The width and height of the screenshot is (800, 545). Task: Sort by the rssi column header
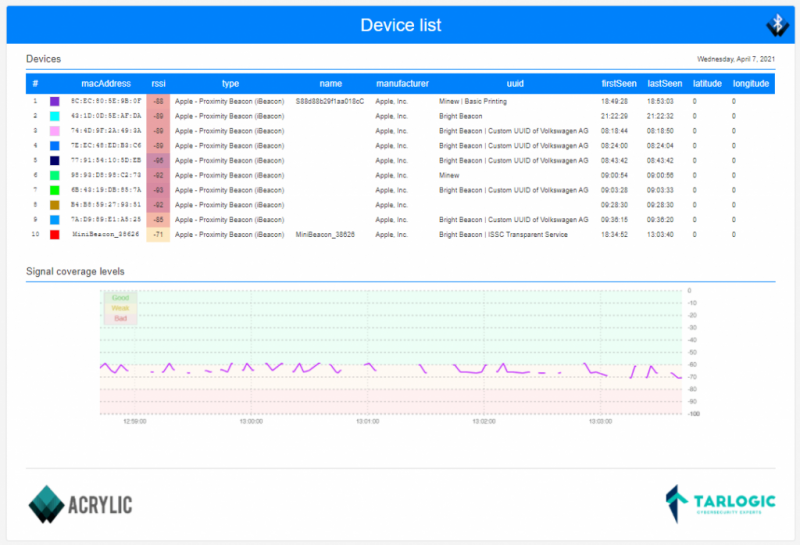pos(158,84)
